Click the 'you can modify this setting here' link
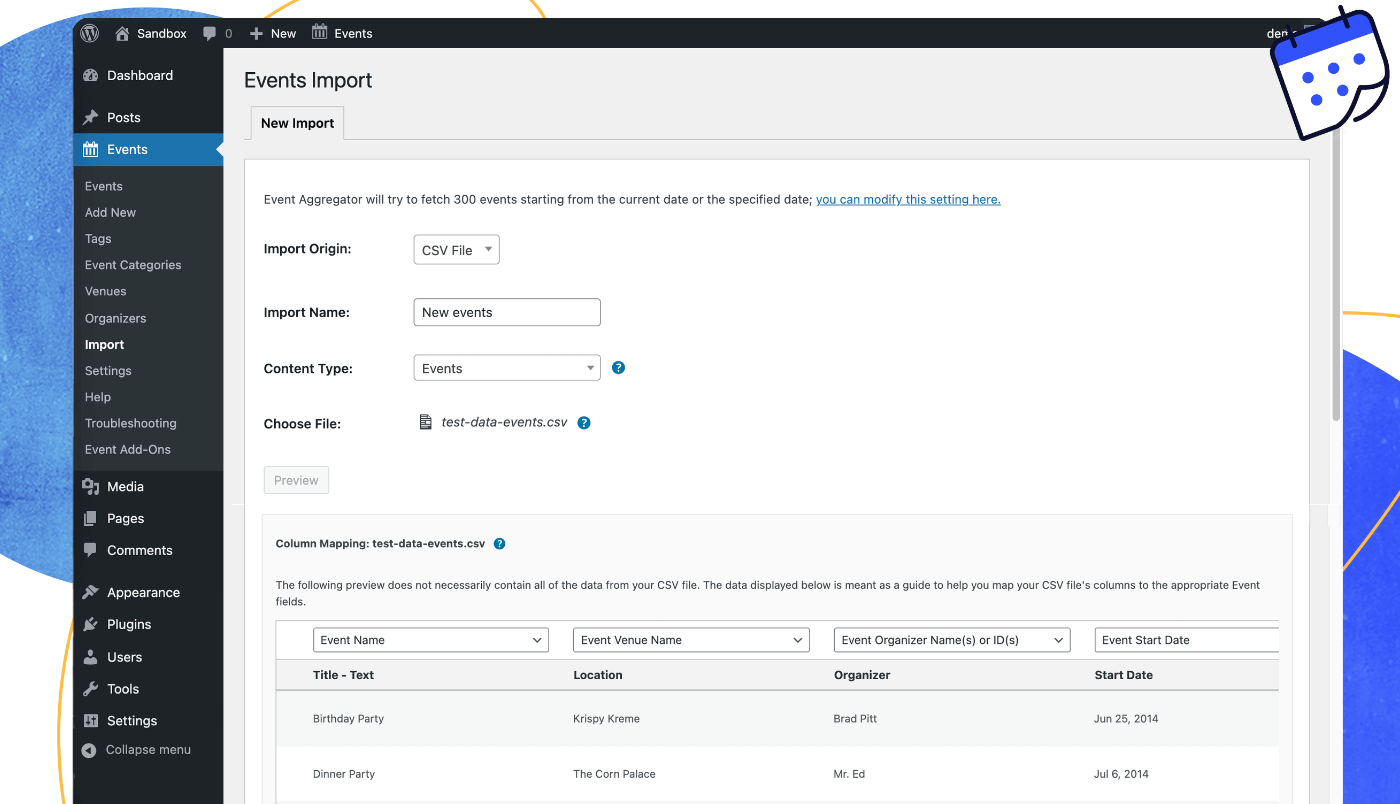The height and width of the screenshot is (804, 1400). click(x=908, y=200)
